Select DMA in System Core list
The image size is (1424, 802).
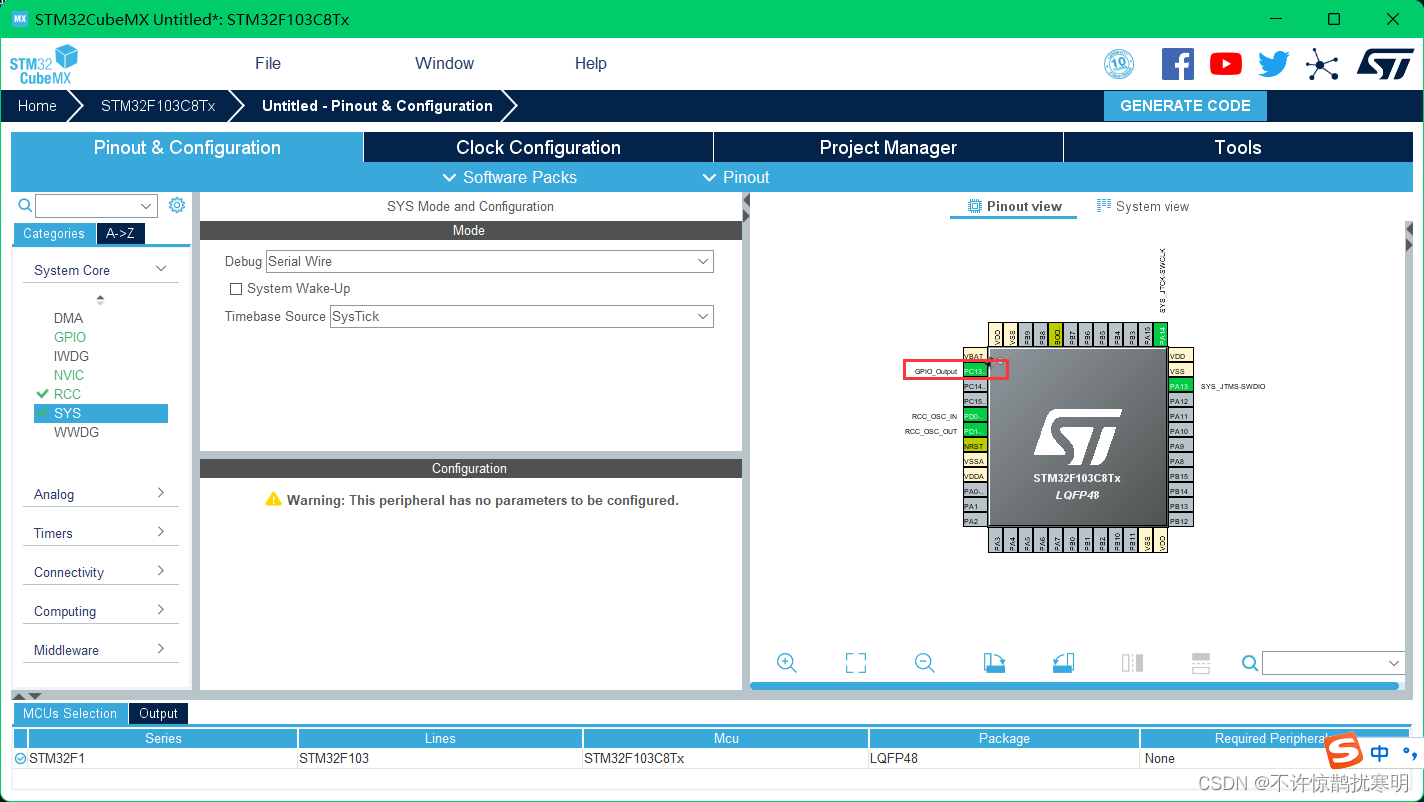coord(68,318)
